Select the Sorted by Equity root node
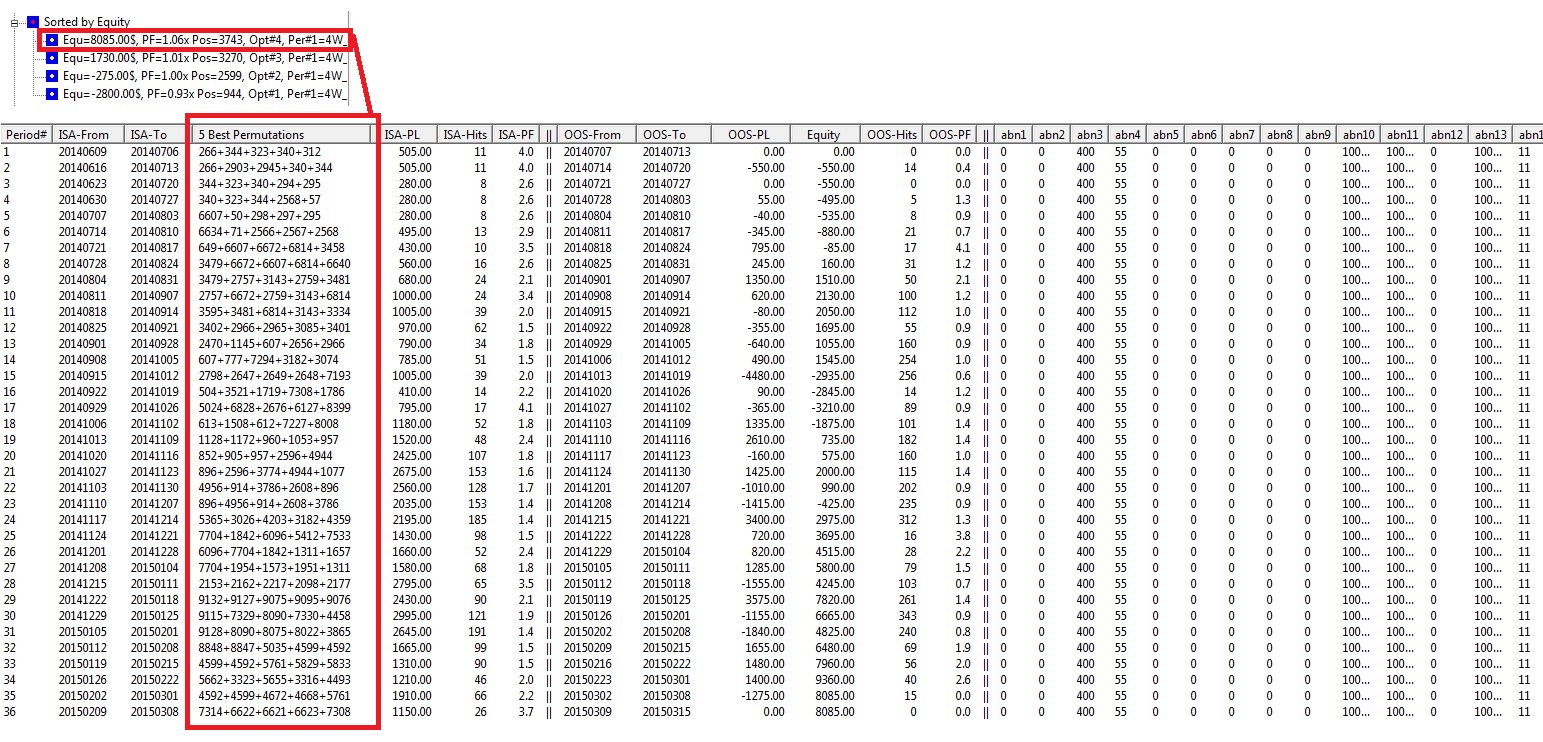The width and height of the screenshot is (1543, 742). point(86,21)
